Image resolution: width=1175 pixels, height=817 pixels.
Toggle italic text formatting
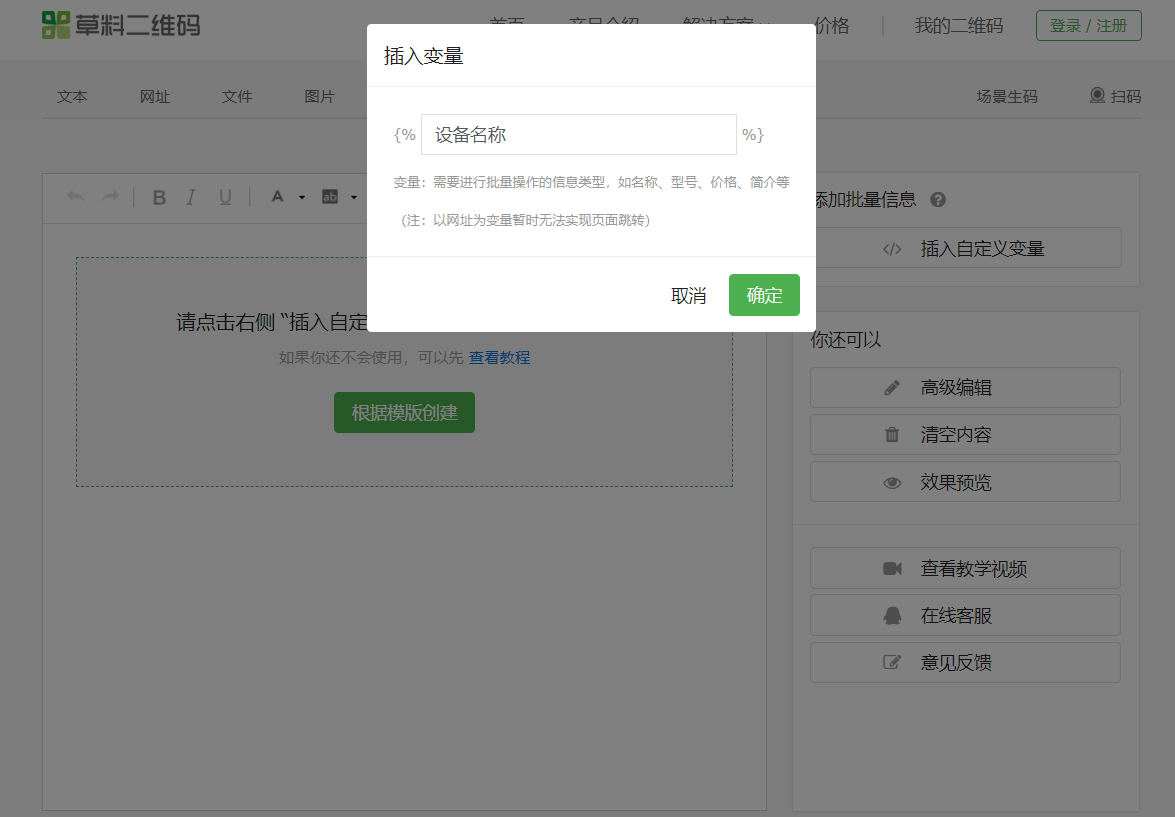click(191, 197)
